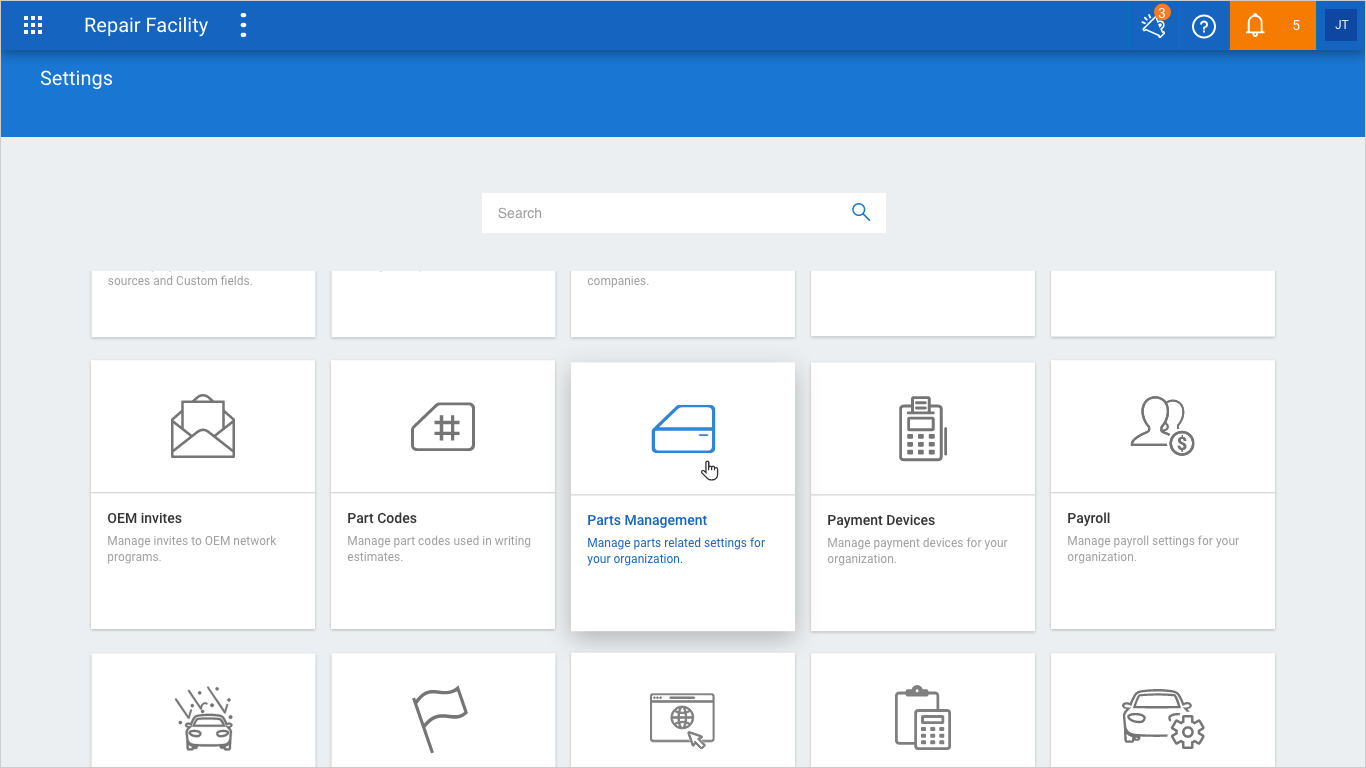Open the three-dot menu beside Repair Facility
This screenshot has width=1366, height=768.
point(243,26)
